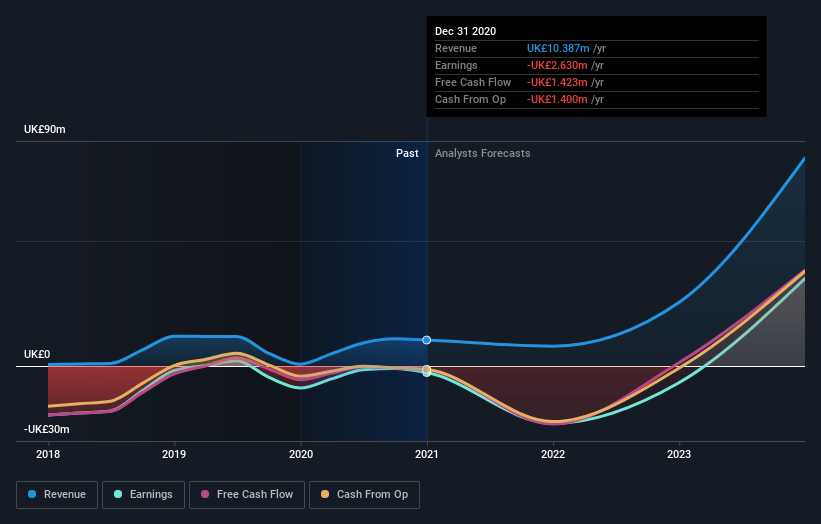Image resolution: width=821 pixels, height=524 pixels.
Task: Toggle the Free Cash Flow legend button
Action: [247, 495]
